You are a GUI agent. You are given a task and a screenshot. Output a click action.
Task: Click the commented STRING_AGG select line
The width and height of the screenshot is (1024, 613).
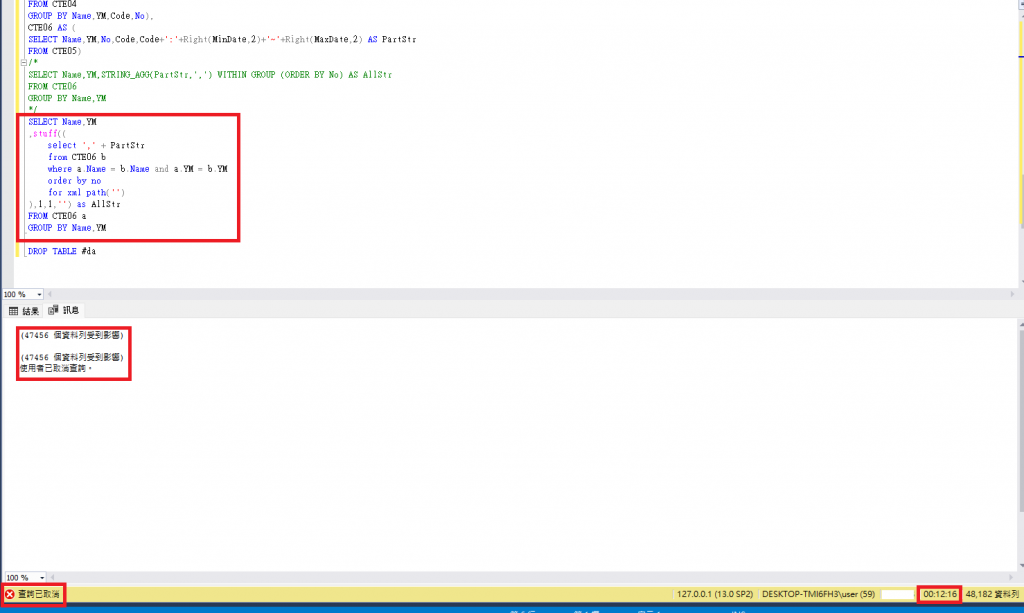coord(210,74)
